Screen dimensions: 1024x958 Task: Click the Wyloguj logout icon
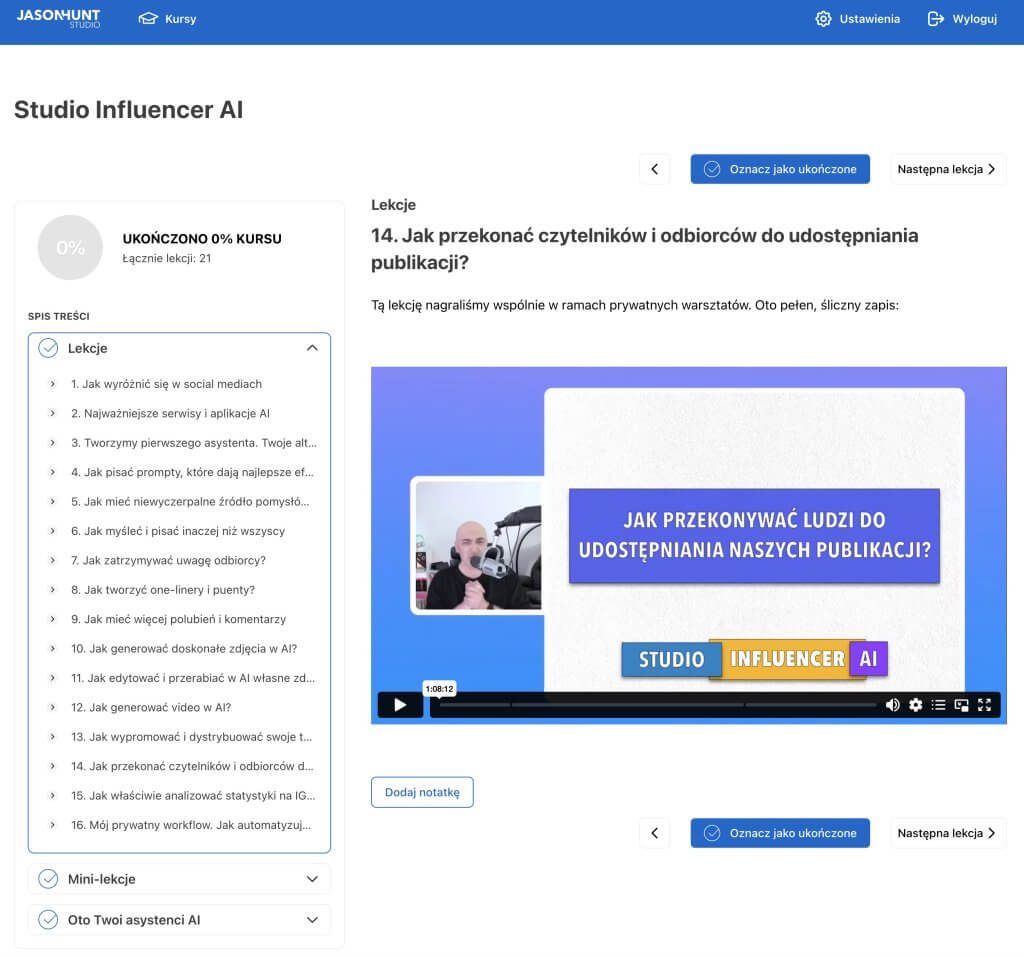[936, 19]
